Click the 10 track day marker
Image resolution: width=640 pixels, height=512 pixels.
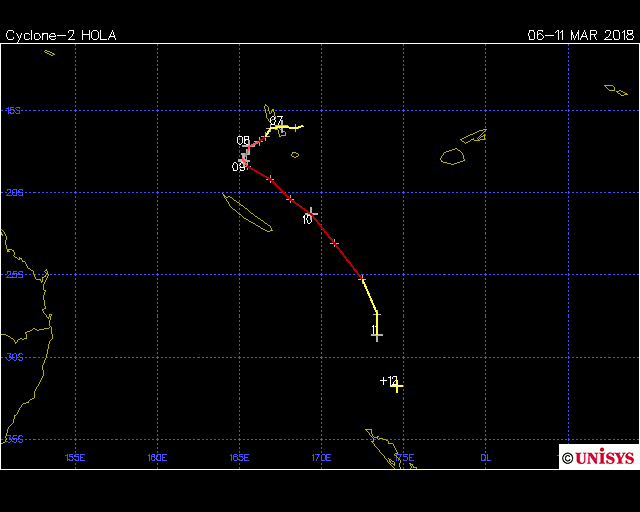(308, 218)
